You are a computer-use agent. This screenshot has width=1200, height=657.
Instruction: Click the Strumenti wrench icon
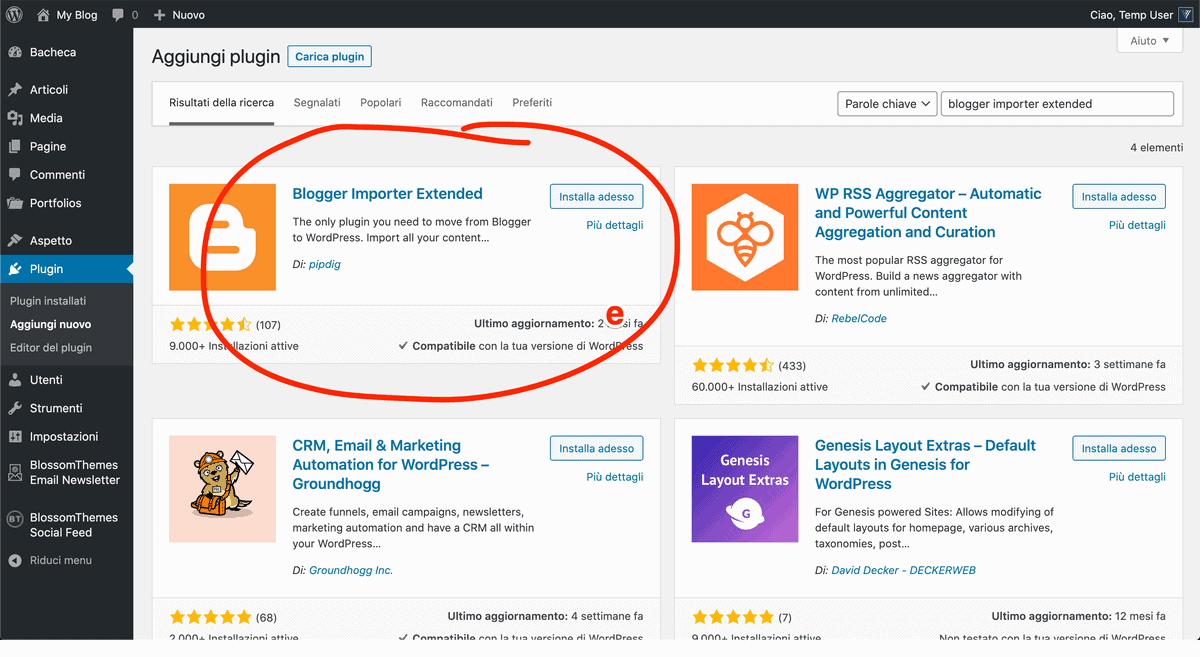pos(15,408)
